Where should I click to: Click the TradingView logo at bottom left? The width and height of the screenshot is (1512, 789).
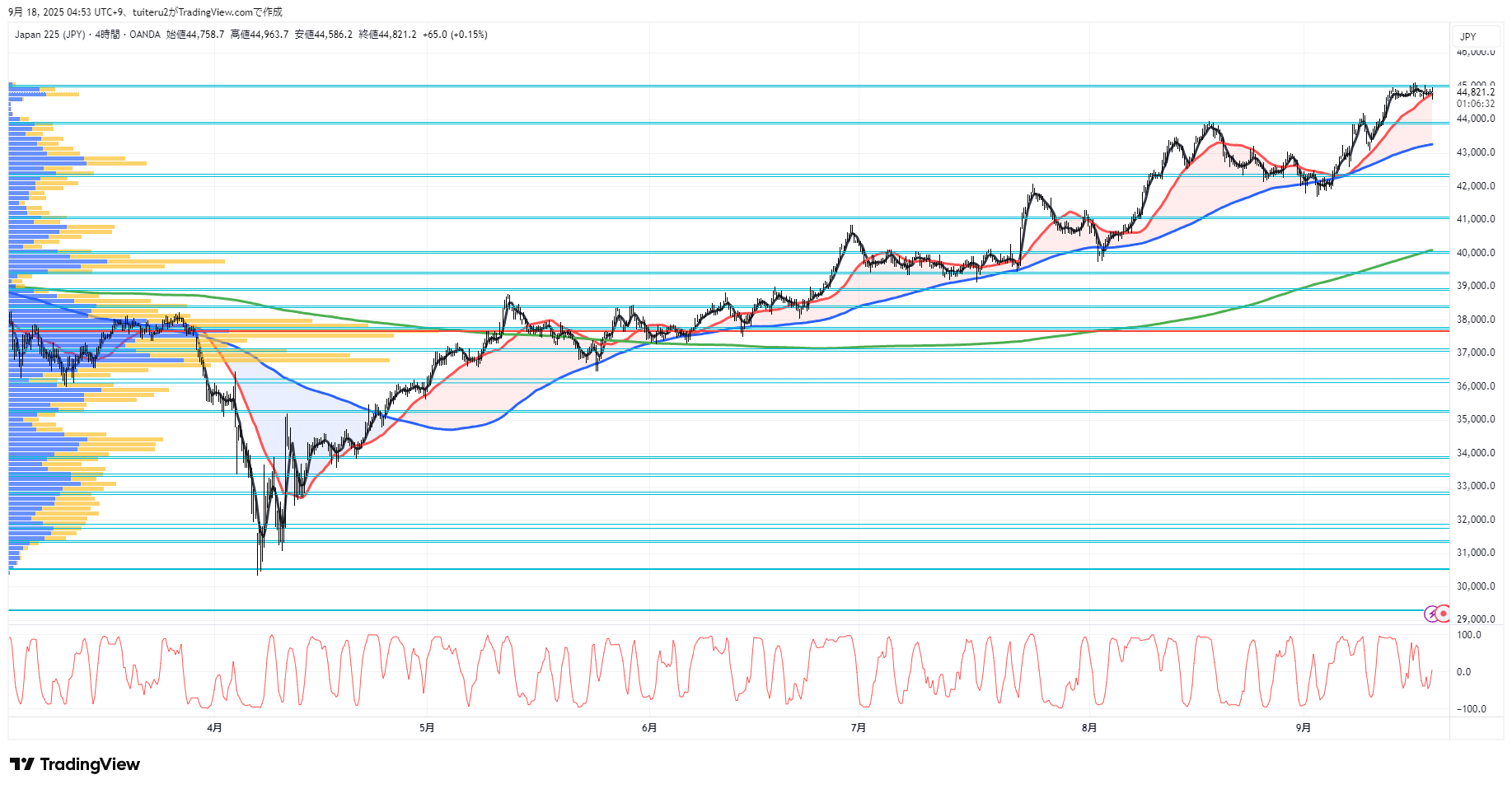click(75, 764)
